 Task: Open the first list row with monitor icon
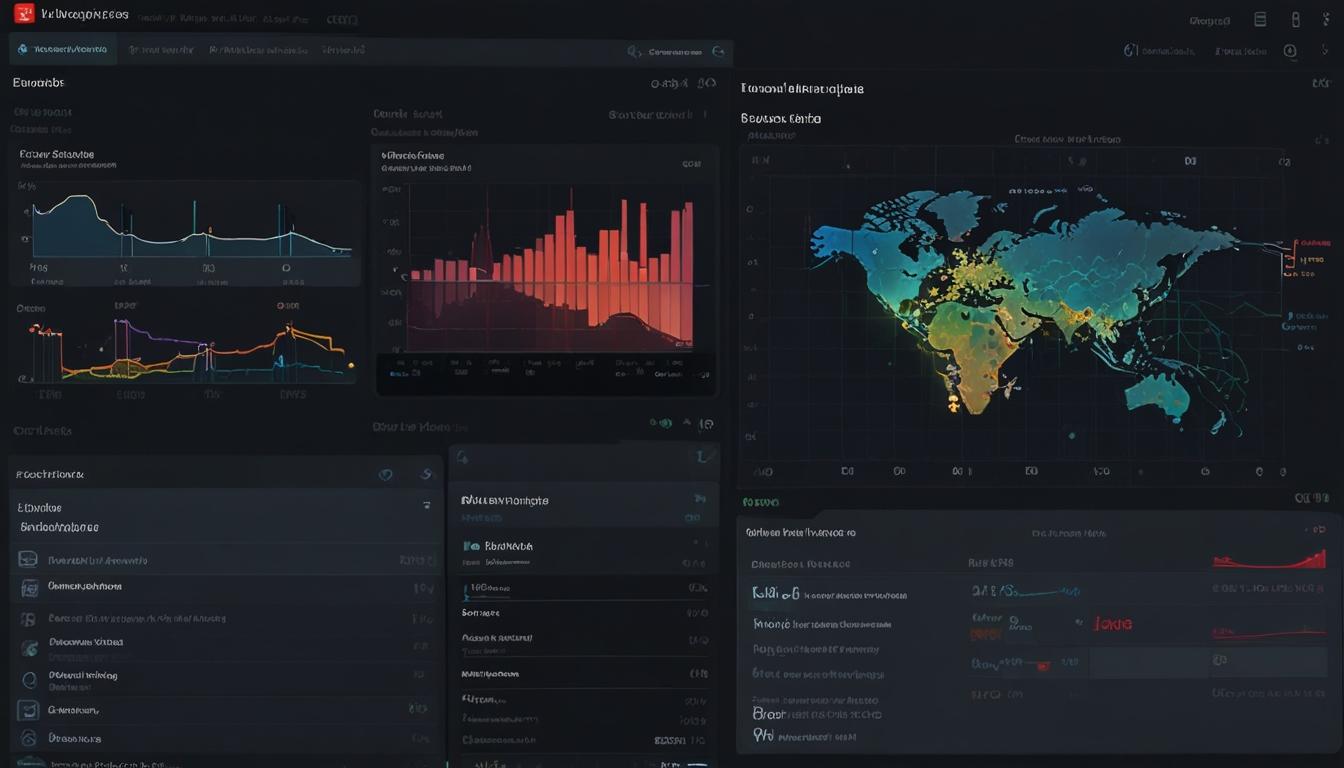coord(226,561)
